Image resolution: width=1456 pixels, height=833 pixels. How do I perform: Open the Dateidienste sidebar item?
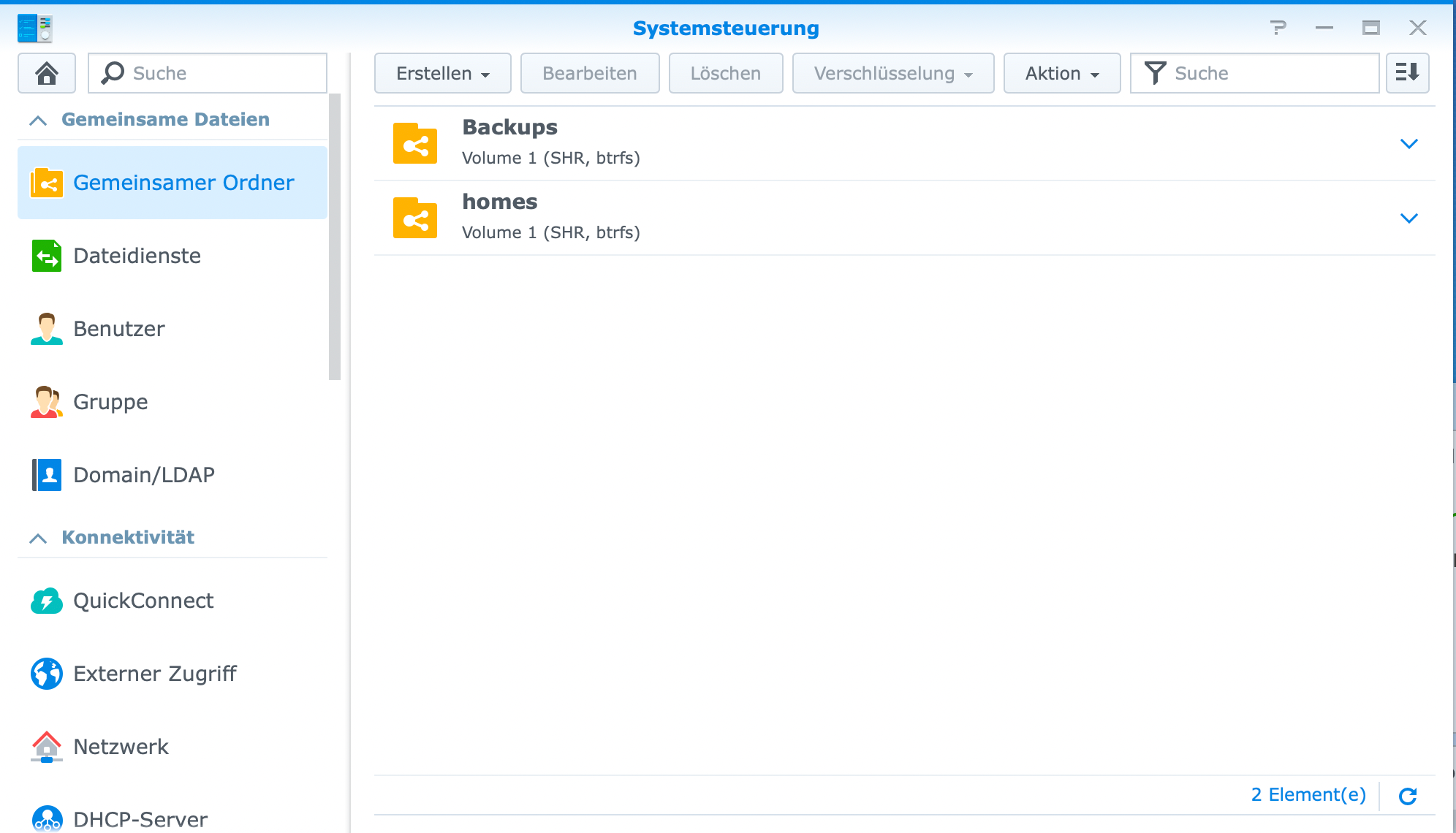tap(137, 256)
